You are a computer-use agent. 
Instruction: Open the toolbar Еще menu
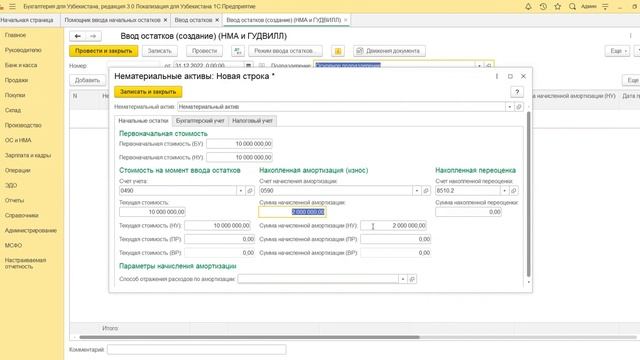617,51
